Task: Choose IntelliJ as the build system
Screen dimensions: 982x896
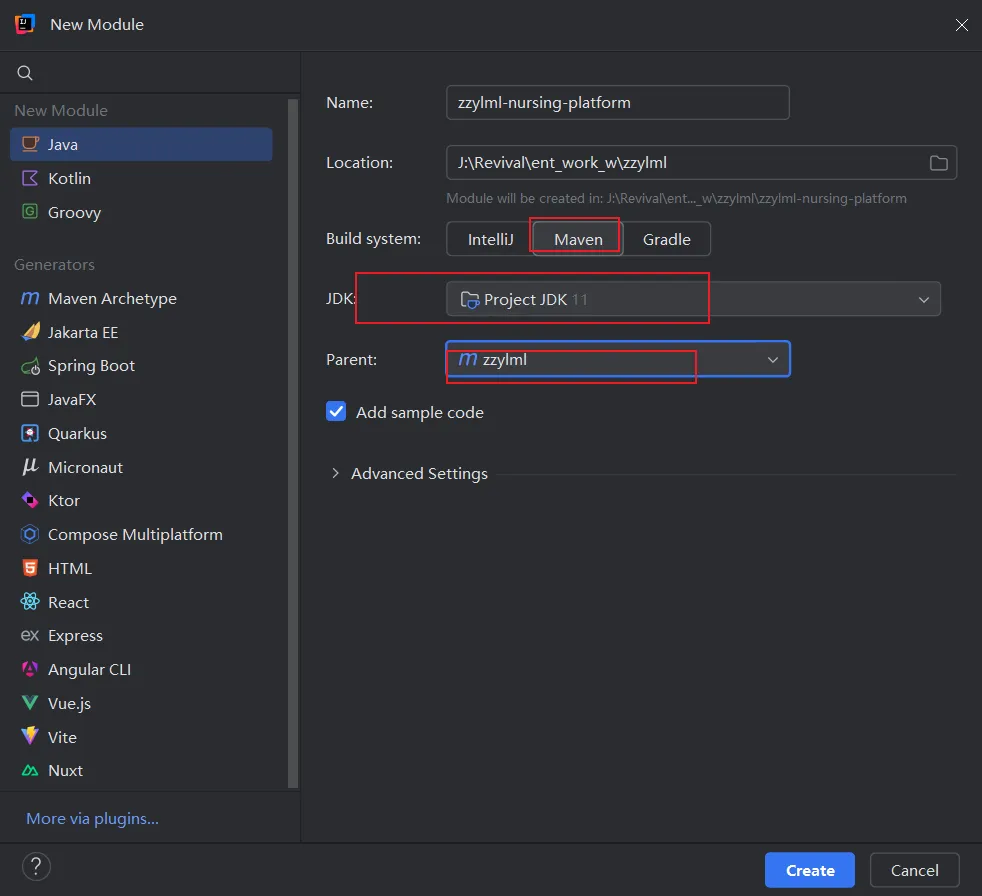Action: 490,240
